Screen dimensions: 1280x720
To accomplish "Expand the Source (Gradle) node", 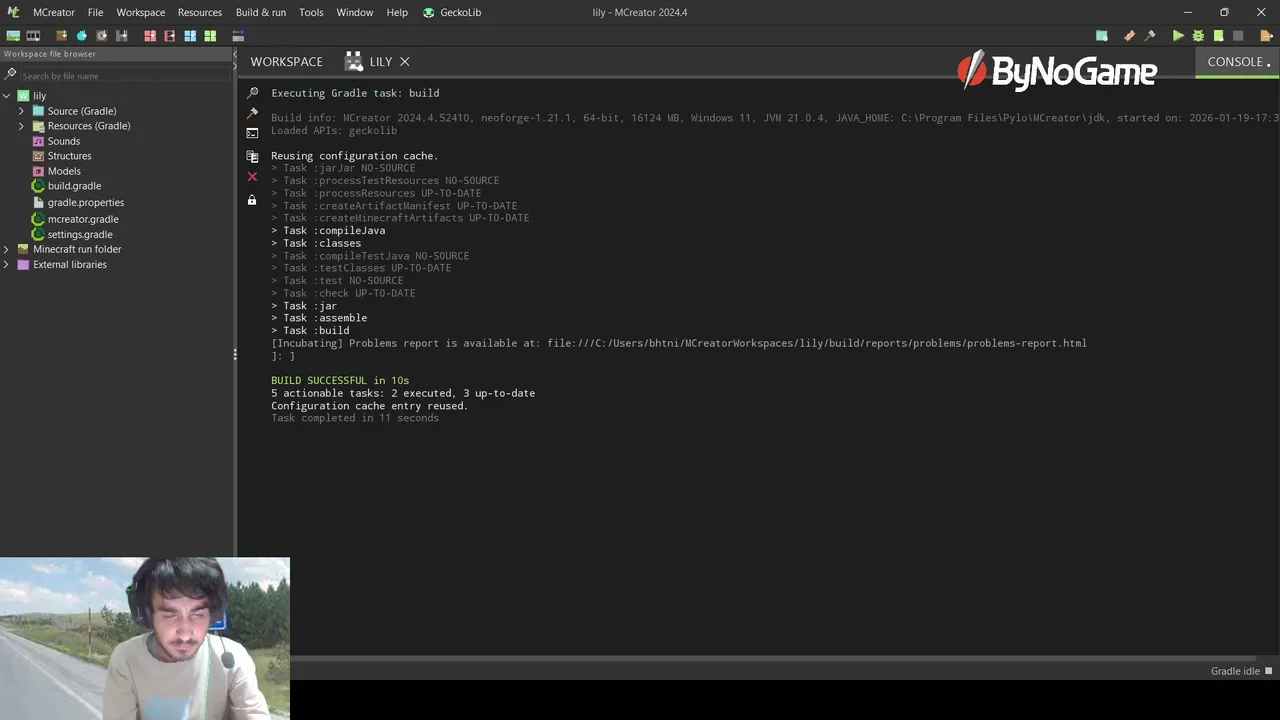I will [x=21, y=111].
